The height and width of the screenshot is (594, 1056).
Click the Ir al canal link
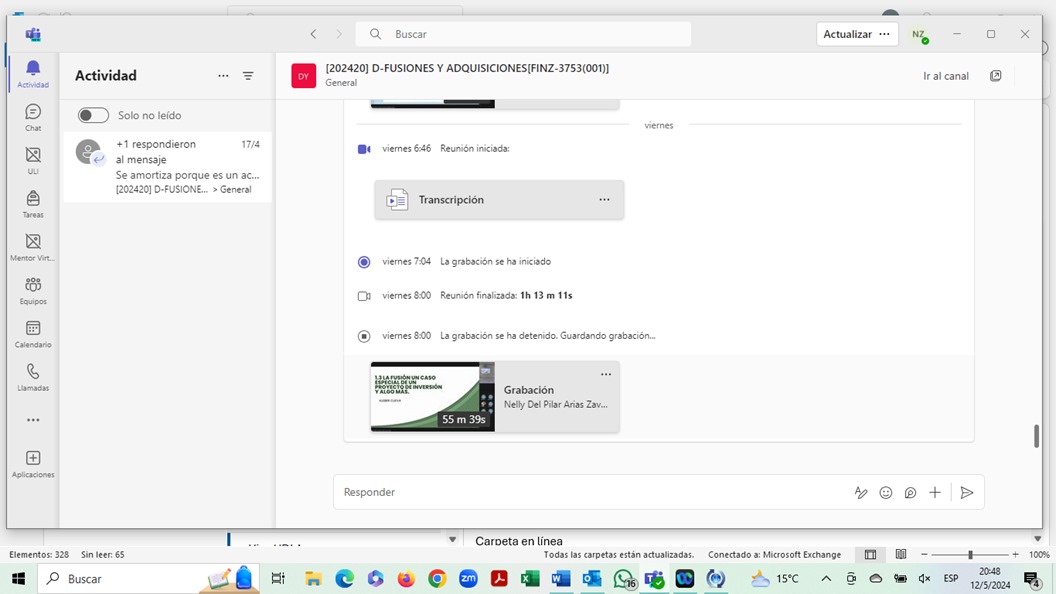[x=945, y=76]
